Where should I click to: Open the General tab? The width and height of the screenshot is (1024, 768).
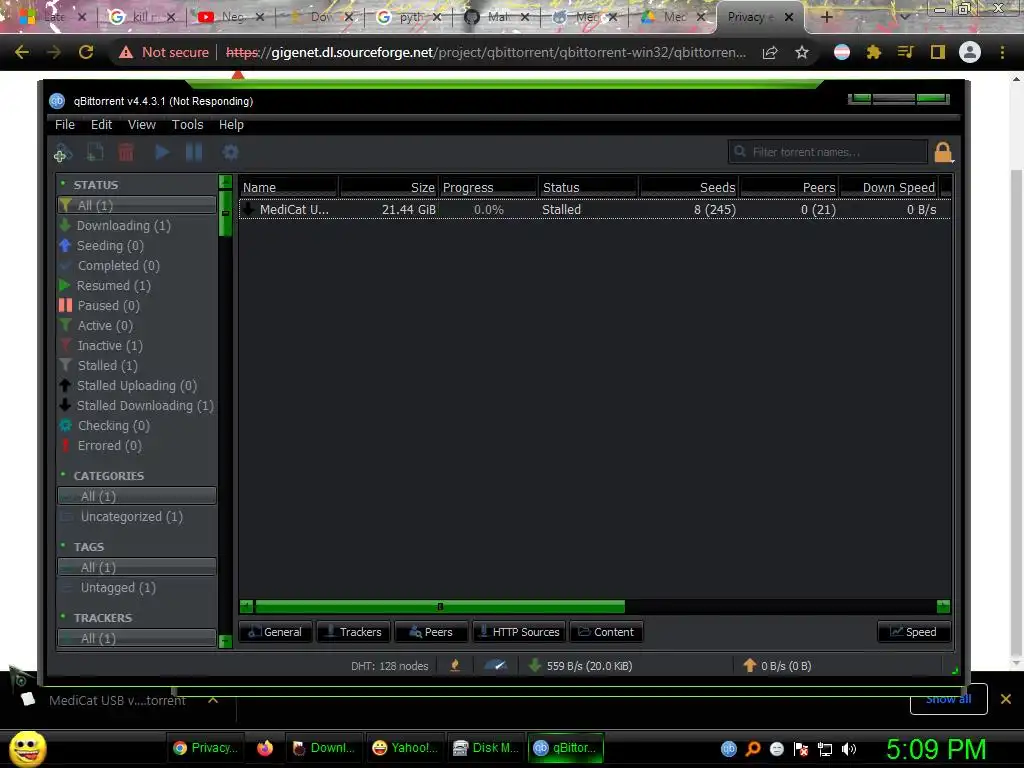click(276, 632)
